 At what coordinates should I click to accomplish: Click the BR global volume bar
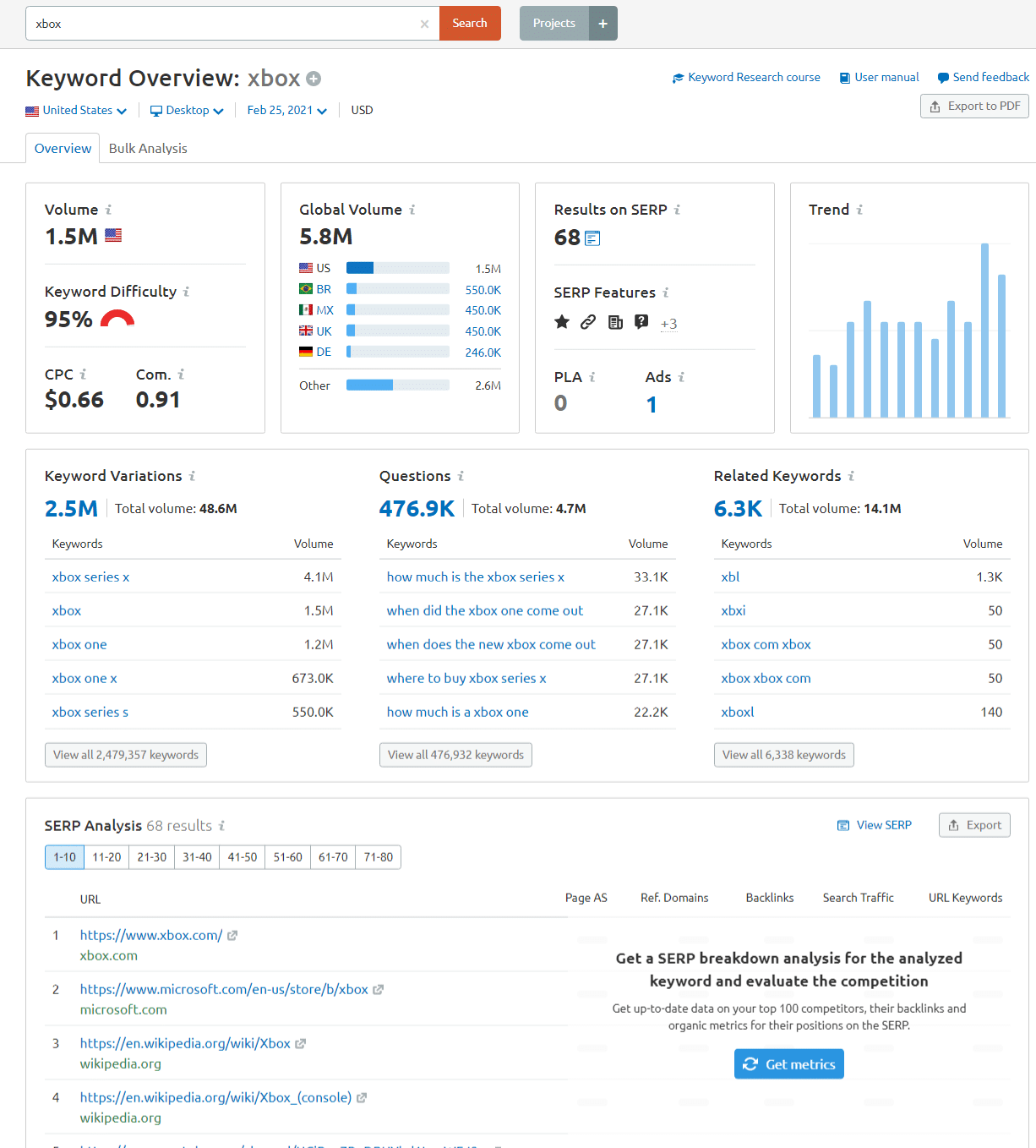(x=398, y=289)
